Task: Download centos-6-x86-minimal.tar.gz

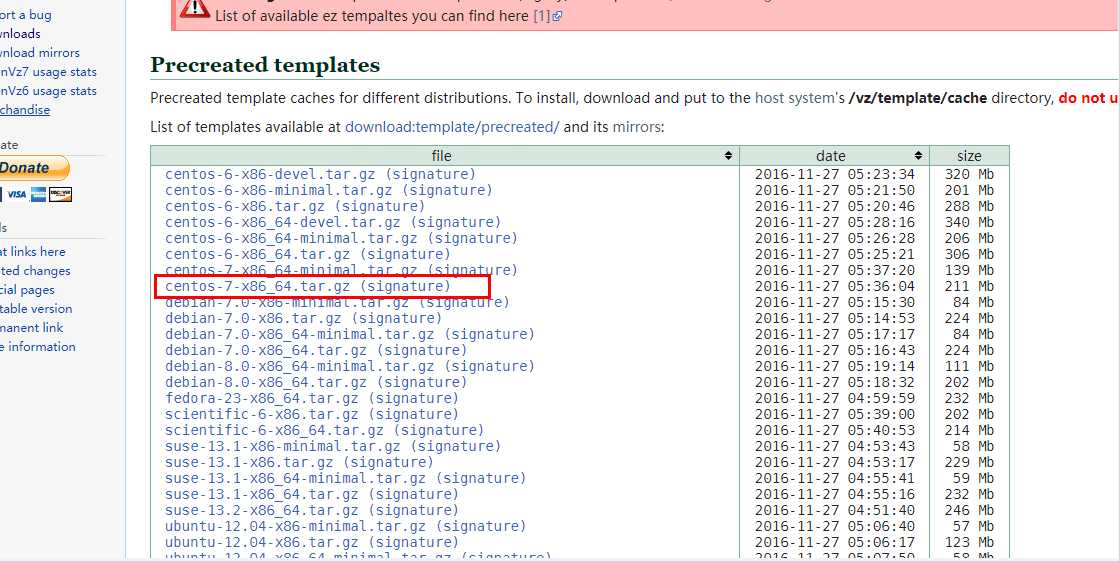Action: pos(278,190)
